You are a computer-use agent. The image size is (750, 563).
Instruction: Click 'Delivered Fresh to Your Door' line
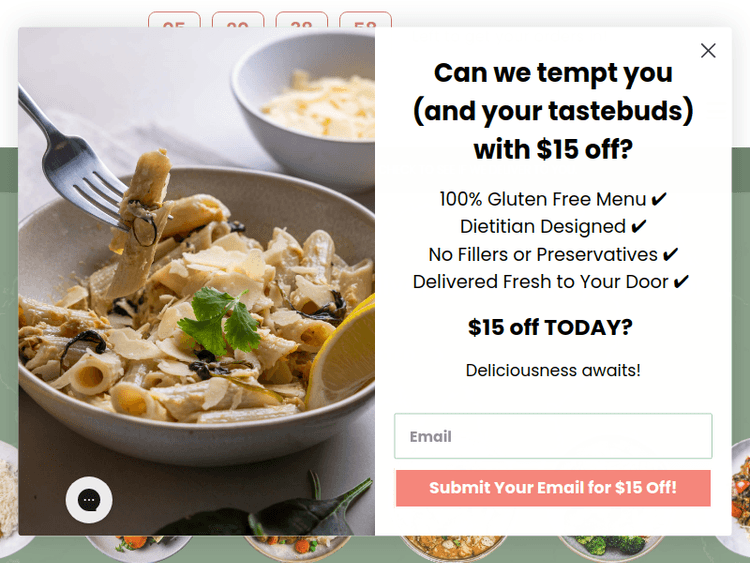point(551,282)
